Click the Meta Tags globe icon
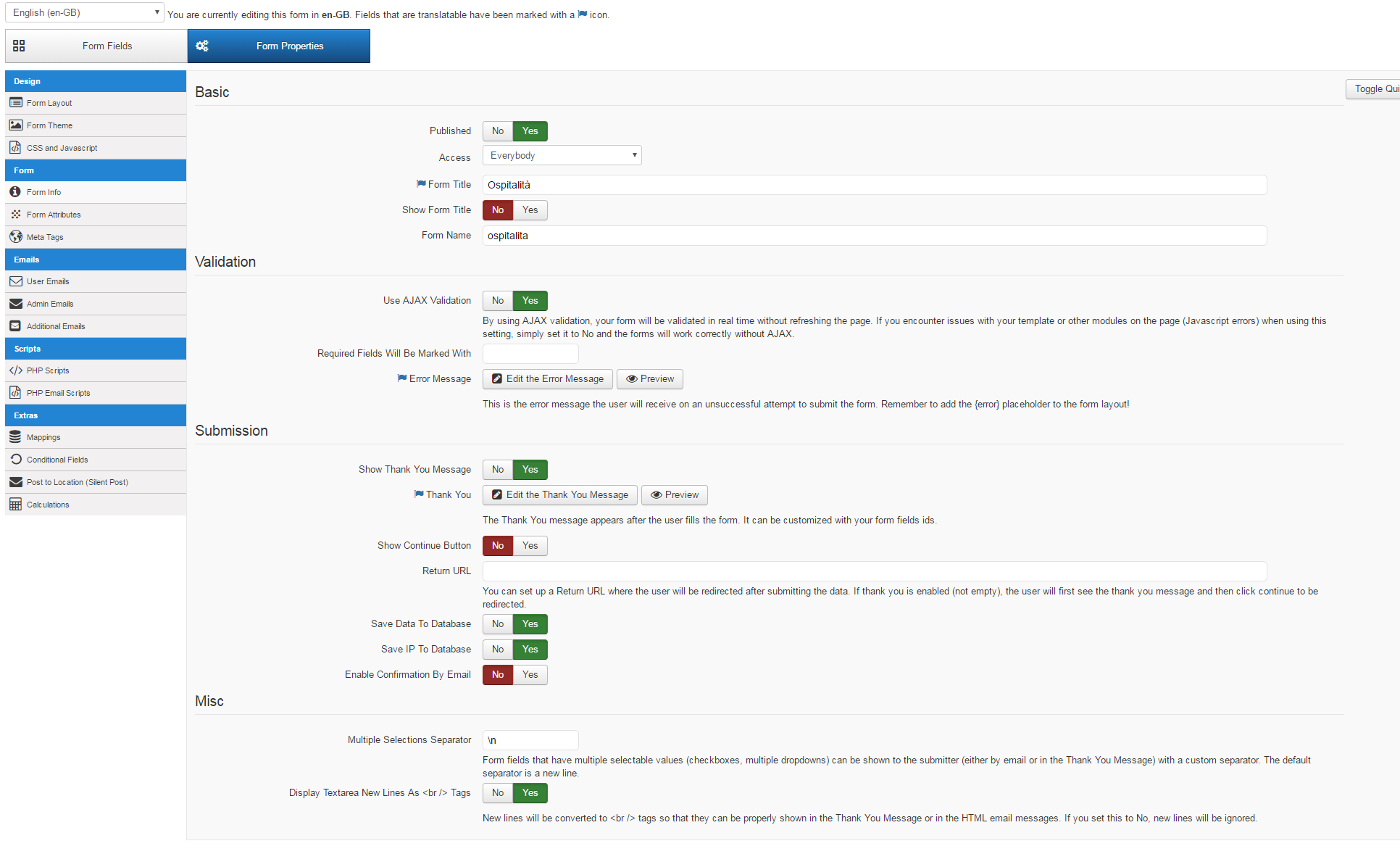 click(15, 237)
